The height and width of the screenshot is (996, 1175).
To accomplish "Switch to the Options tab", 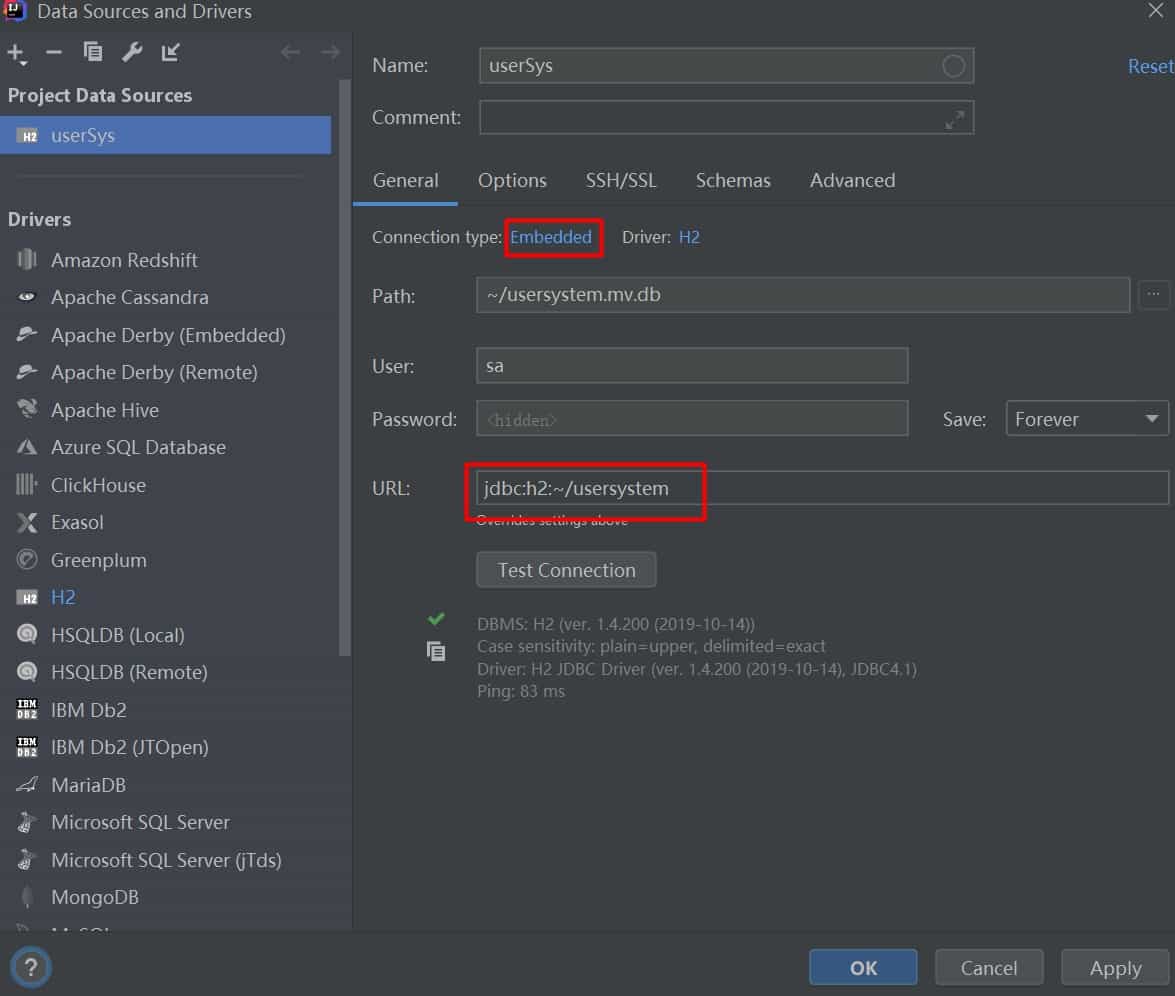I will pyautogui.click(x=512, y=181).
